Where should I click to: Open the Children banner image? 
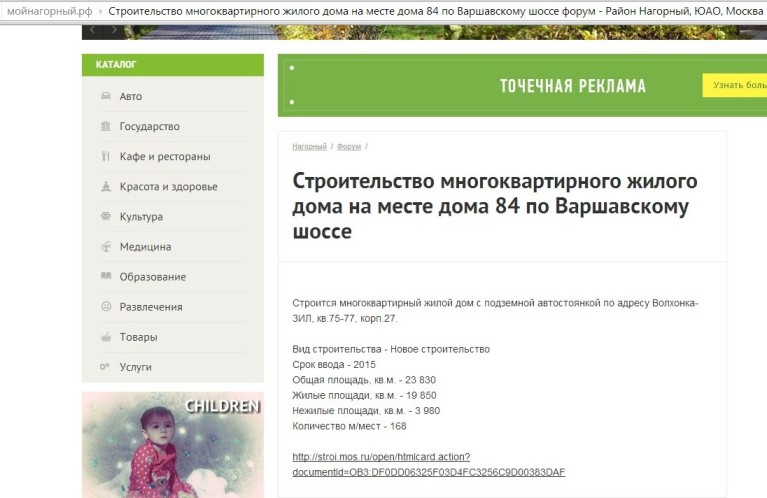click(x=172, y=444)
